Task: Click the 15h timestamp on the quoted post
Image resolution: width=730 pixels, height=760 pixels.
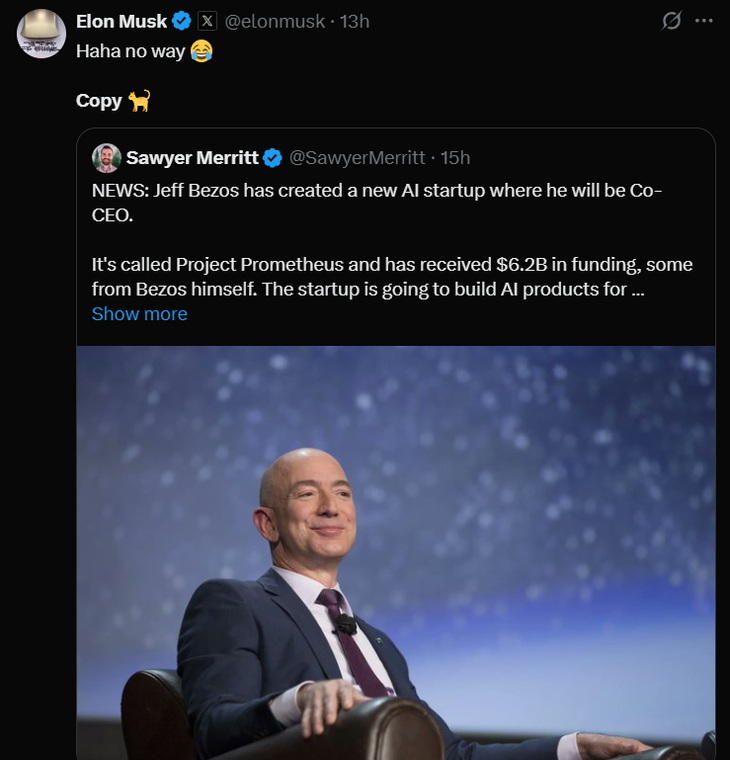Action: point(455,158)
